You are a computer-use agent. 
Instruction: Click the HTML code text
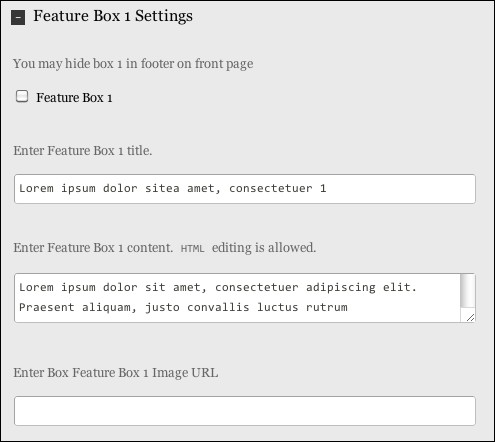(x=192, y=249)
